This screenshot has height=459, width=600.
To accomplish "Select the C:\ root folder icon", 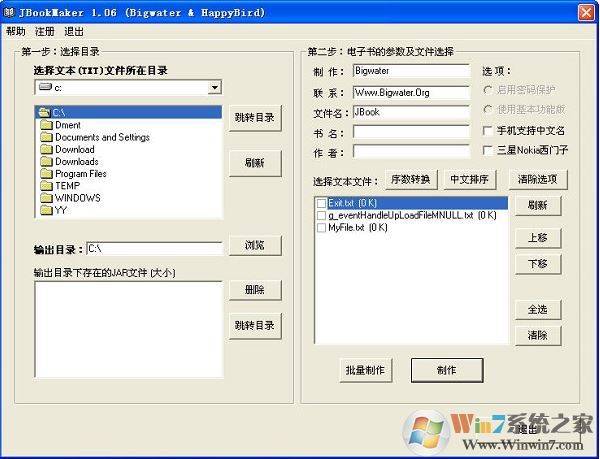I will [45, 112].
